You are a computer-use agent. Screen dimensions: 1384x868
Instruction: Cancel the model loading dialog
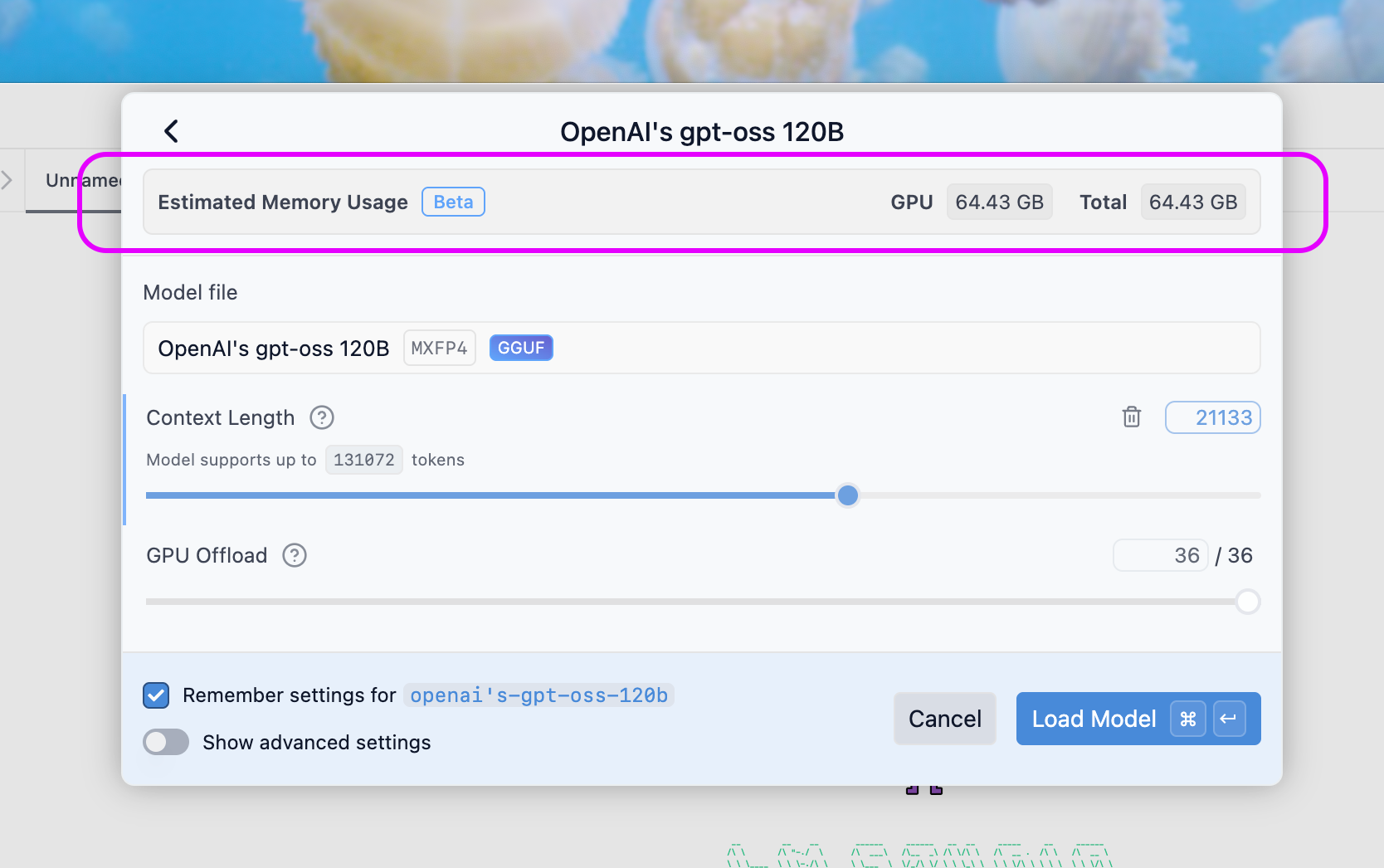[x=944, y=719]
